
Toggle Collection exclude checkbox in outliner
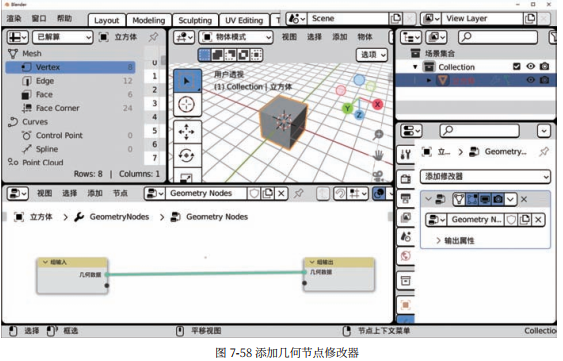point(516,66)
